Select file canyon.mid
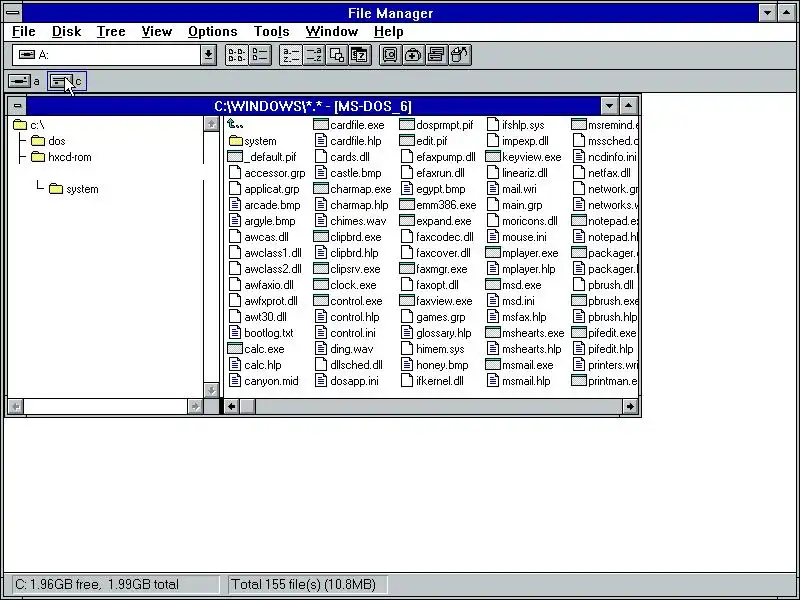 pyautogui.click(x=264, y=381)
